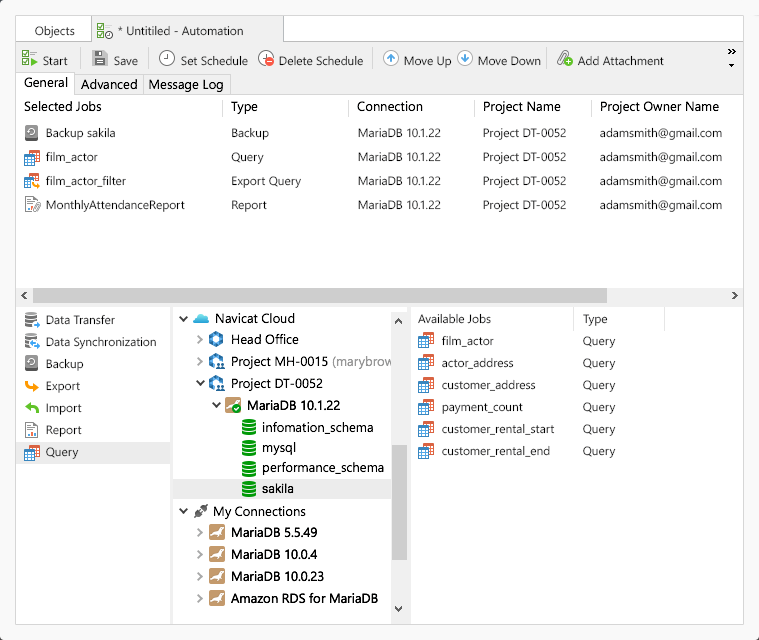Open the Message Log tab
Viewport: 759px width, 640px height.
pyautogui.click(x=186, y=85)
